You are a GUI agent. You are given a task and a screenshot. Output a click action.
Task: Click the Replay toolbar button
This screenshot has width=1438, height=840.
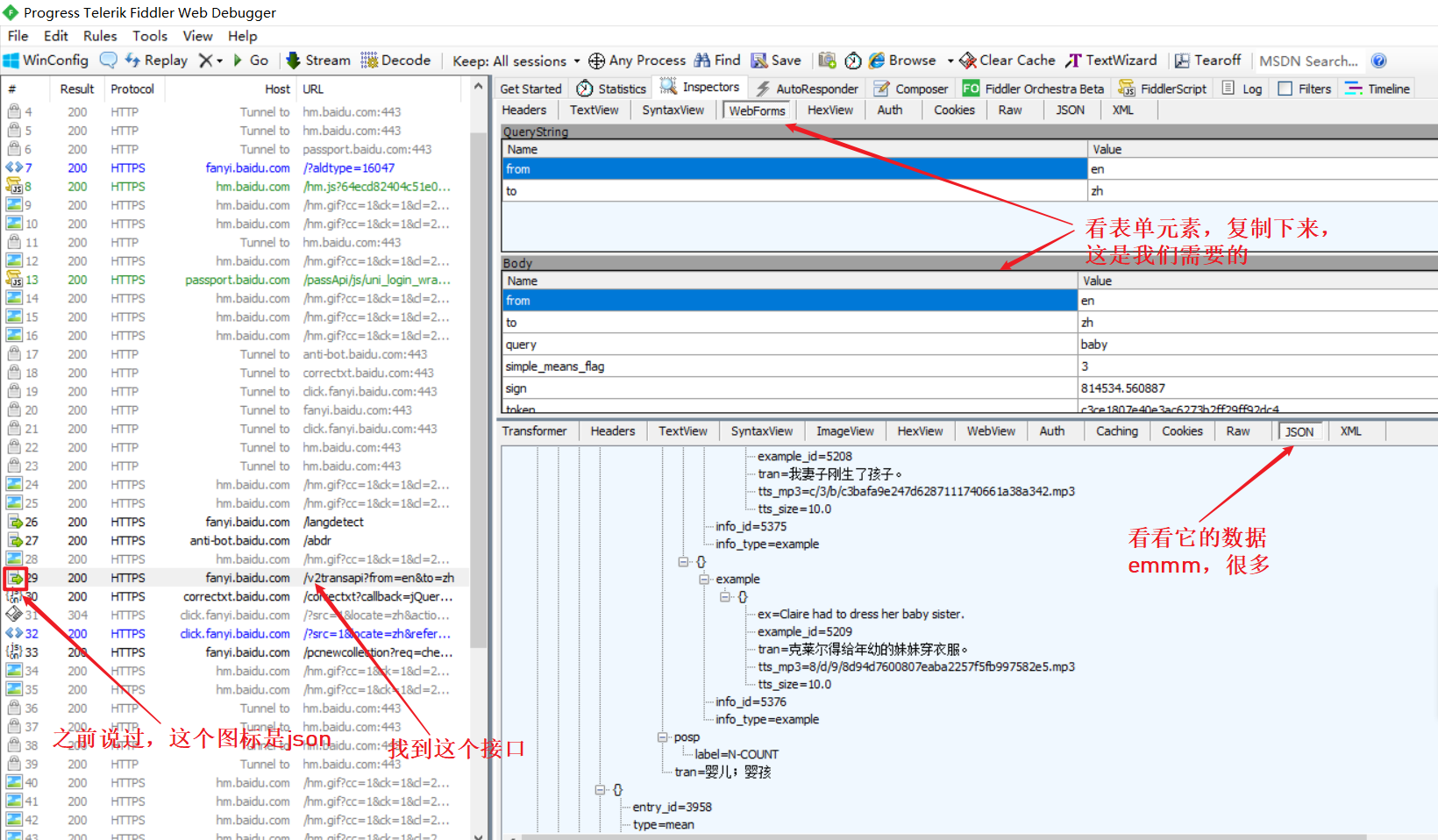pos(156,61)
